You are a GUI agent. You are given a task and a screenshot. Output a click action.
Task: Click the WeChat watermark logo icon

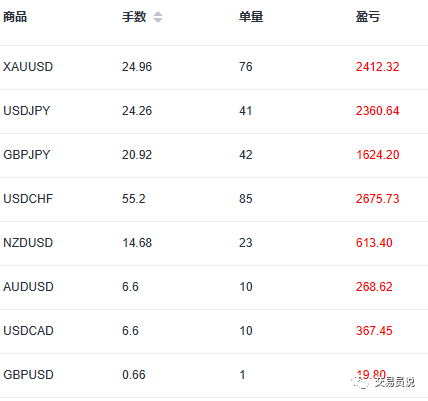pyautogui.click(x=361, y=382)
